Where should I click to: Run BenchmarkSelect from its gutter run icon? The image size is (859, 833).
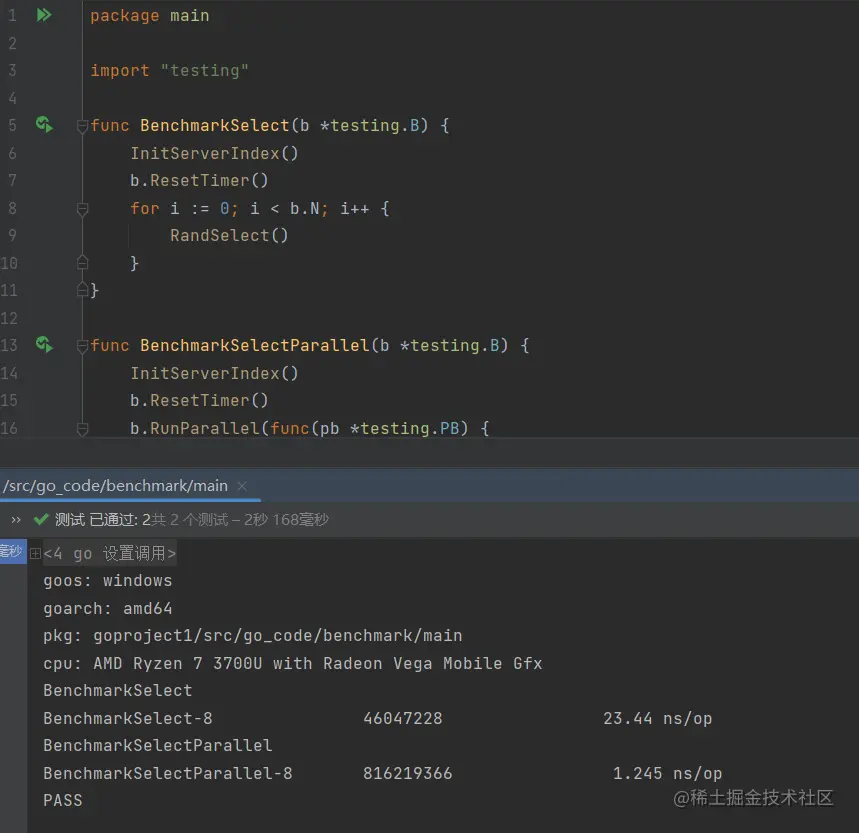click(44, 125)
